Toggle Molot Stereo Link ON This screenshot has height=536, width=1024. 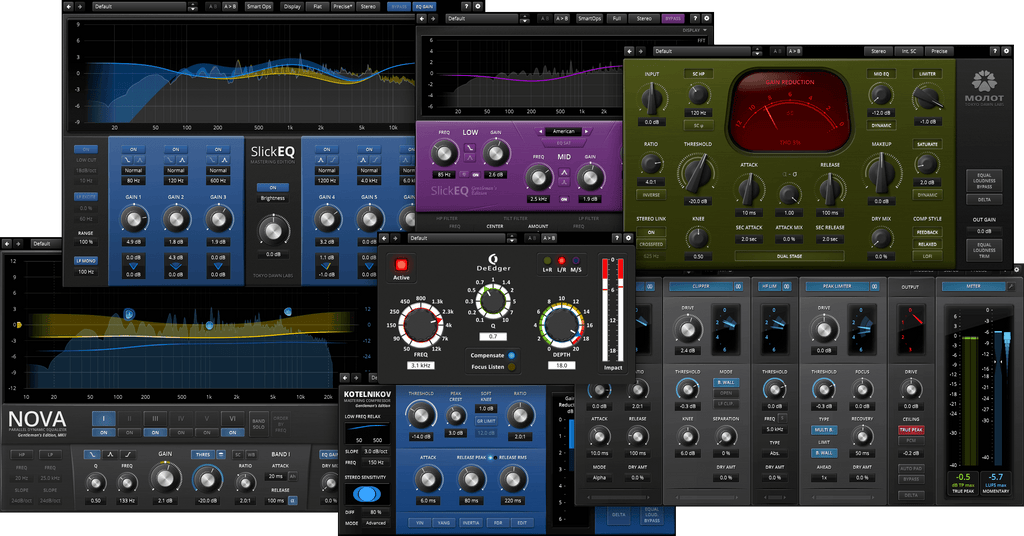click(x=651, y=232)
